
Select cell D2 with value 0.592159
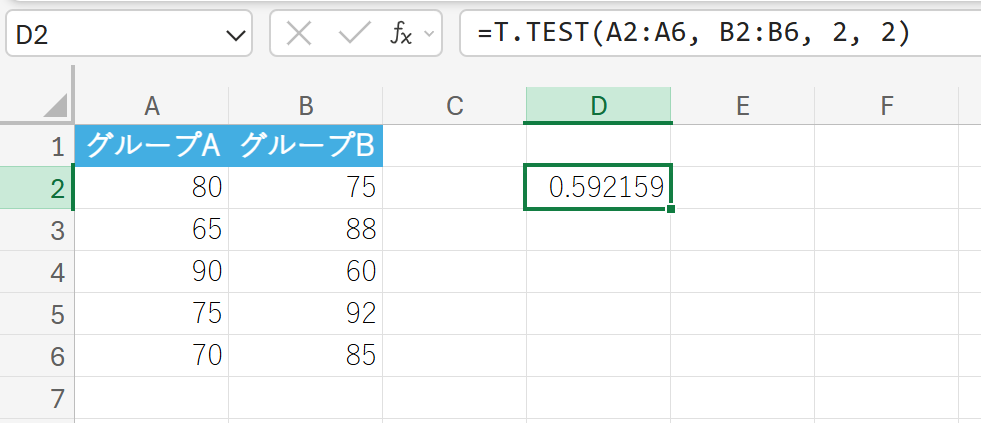(x=598, y=187)
